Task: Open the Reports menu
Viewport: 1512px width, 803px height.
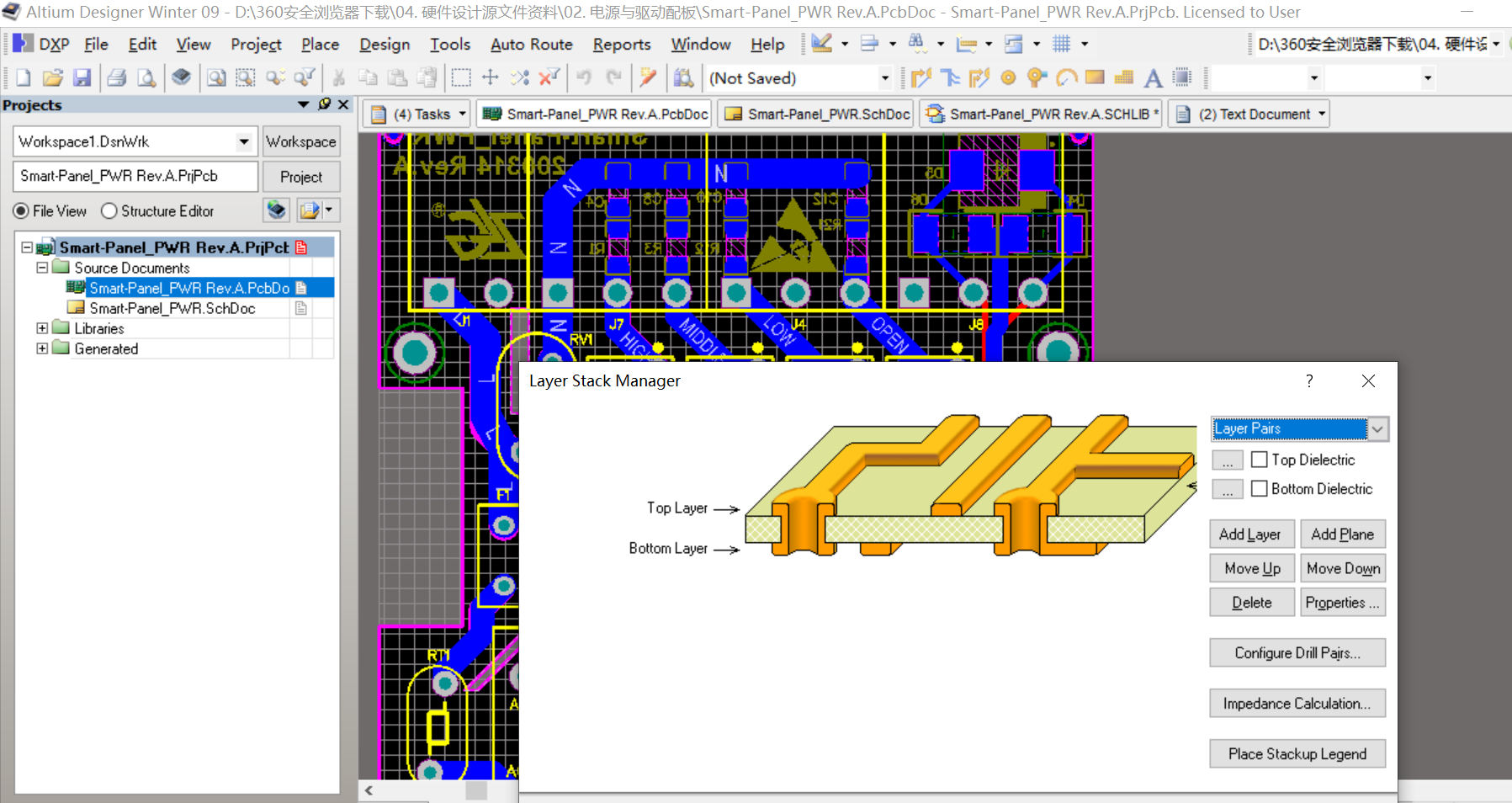Action: pos(622,45)
